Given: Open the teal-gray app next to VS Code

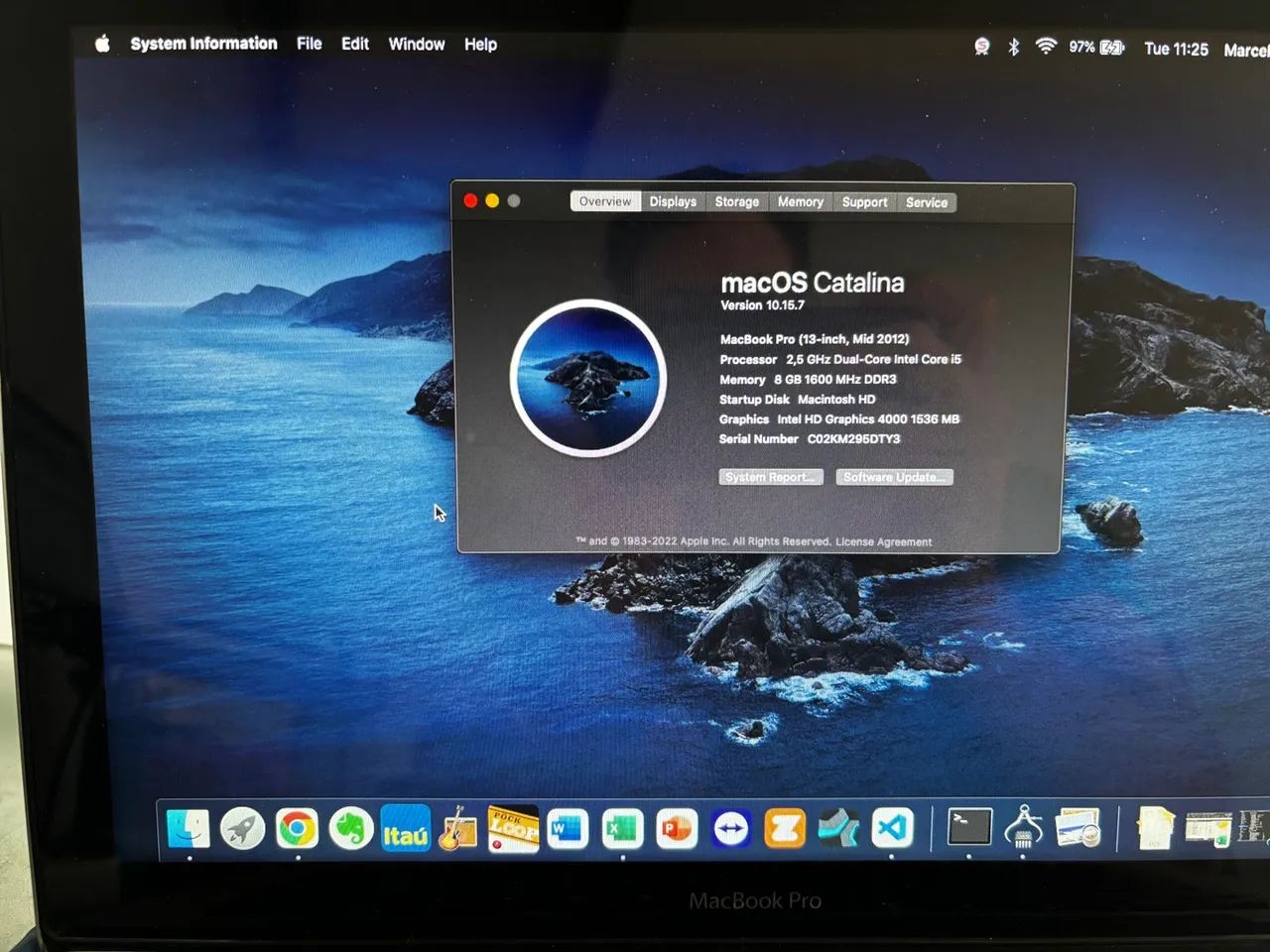Looking at the screenshot, I should [838, 829].
